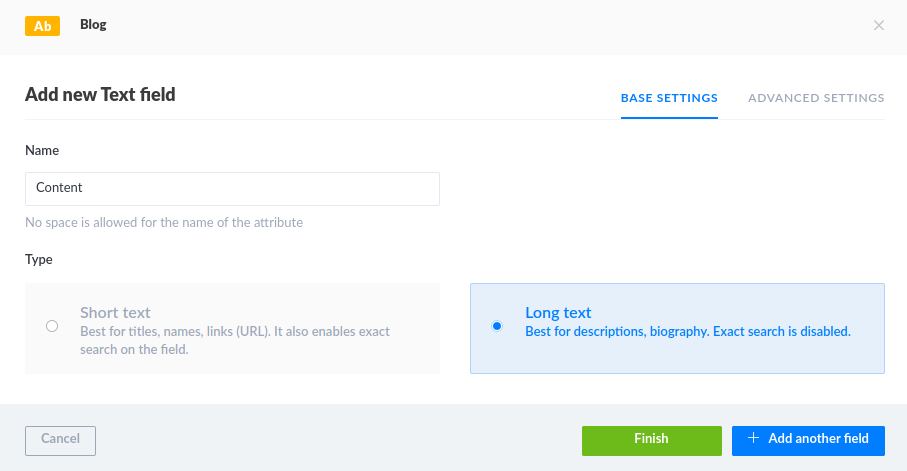Click the Short text option title

point(115,313)
